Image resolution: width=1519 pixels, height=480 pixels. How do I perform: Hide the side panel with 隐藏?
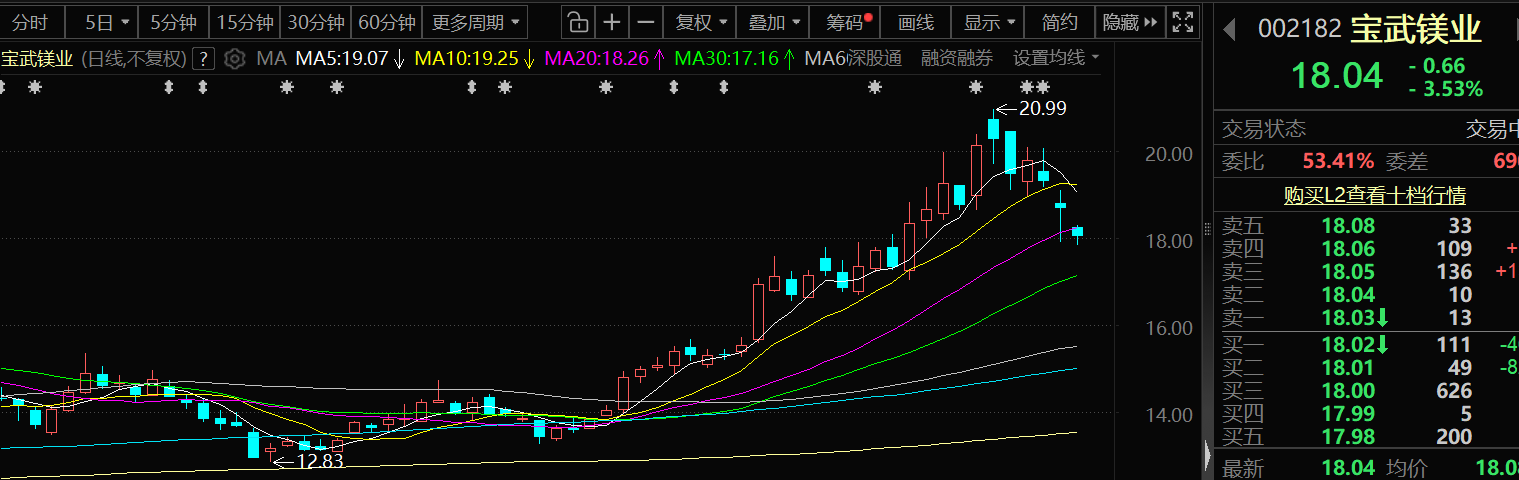click(x=1131, y=22)
